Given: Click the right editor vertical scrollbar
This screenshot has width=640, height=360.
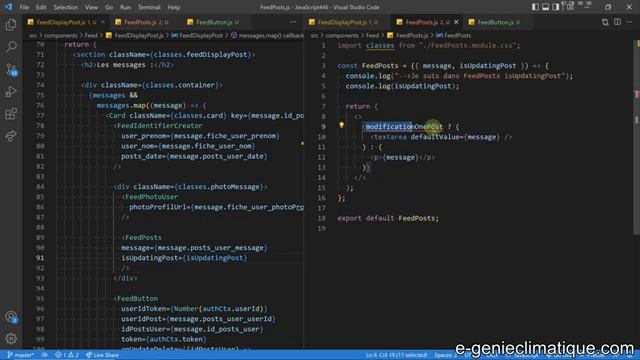Looking at the screenshot, I should [x=637, y=137].
